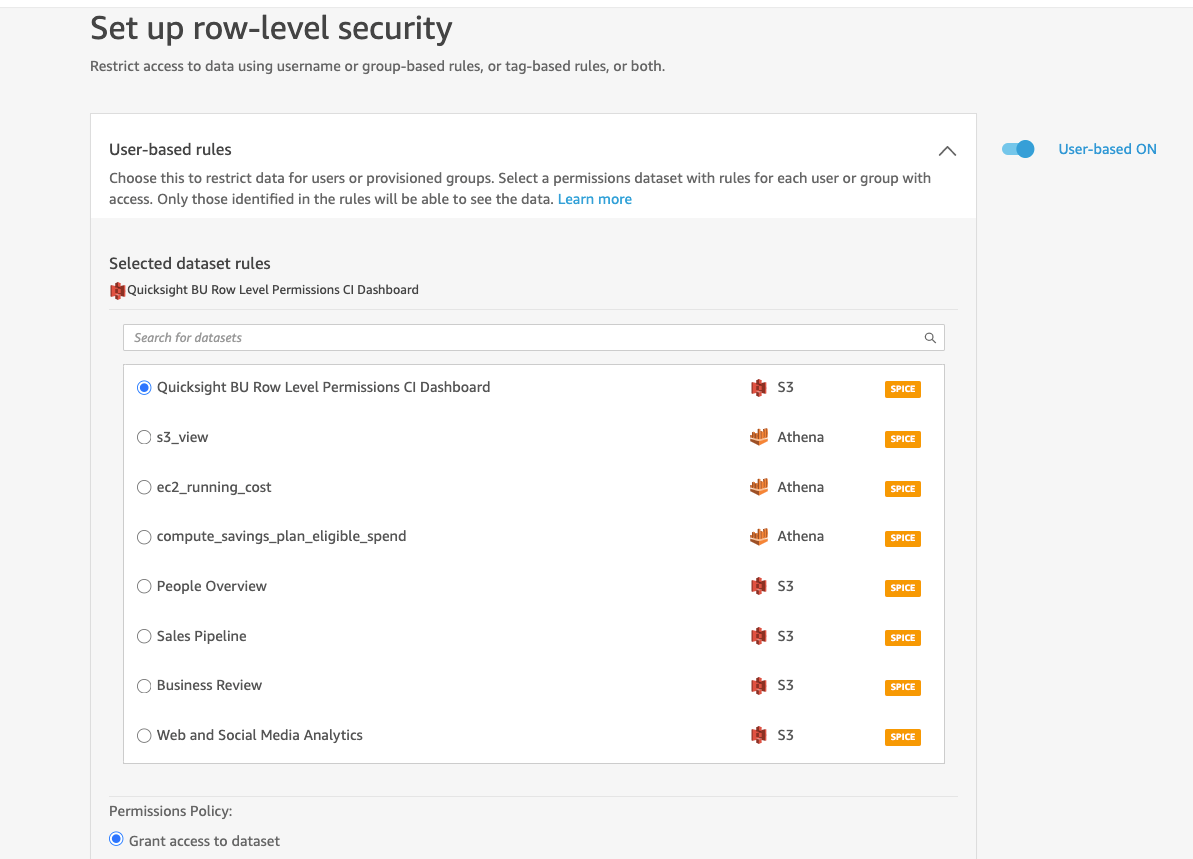Click into the Search for datasets field
1193x859 pixels.
pos(520,338)
